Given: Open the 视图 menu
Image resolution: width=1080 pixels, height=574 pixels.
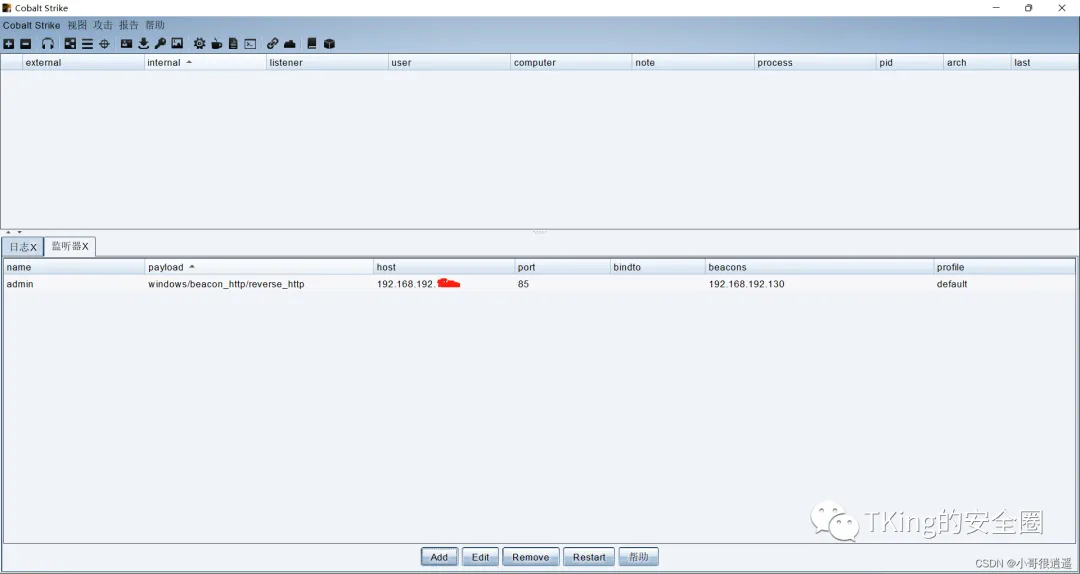Looking at the screenshot, I should [x=77, y=25].
